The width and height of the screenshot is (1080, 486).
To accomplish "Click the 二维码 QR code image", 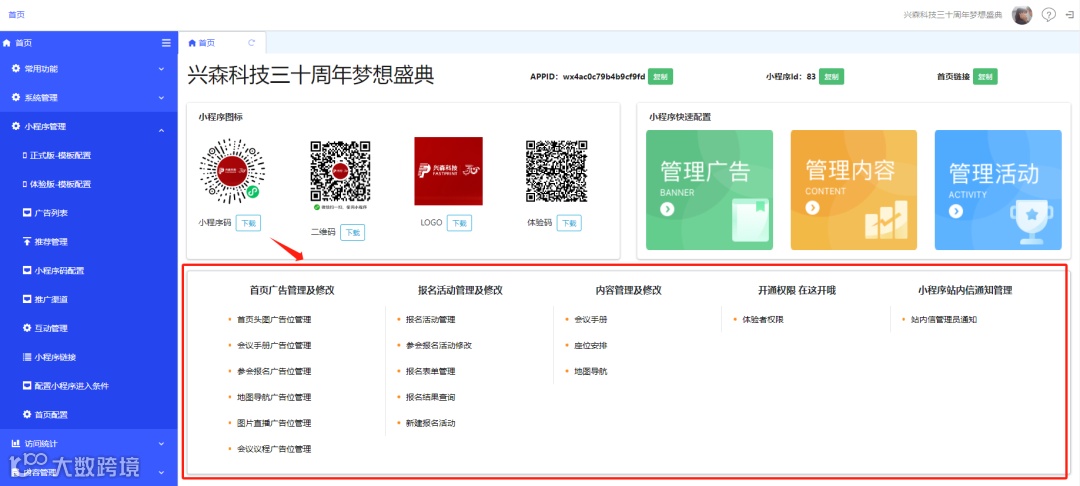I will [340, 171].
